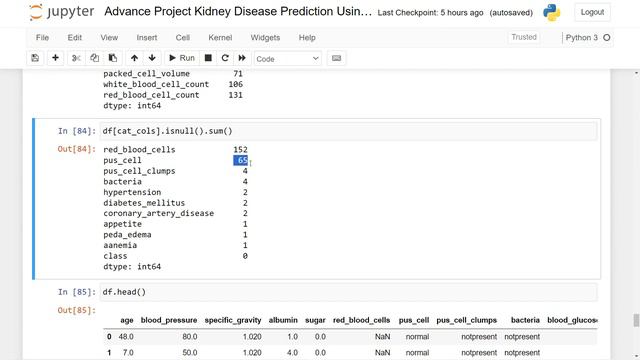Viewport: 640px width, 360px height.
Task: Click the hypertension row label
Action: [x=132, y=192]
